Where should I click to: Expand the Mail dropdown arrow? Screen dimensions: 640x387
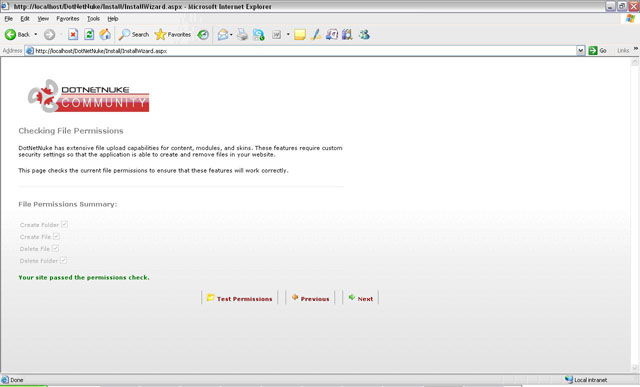coord(231,35)
